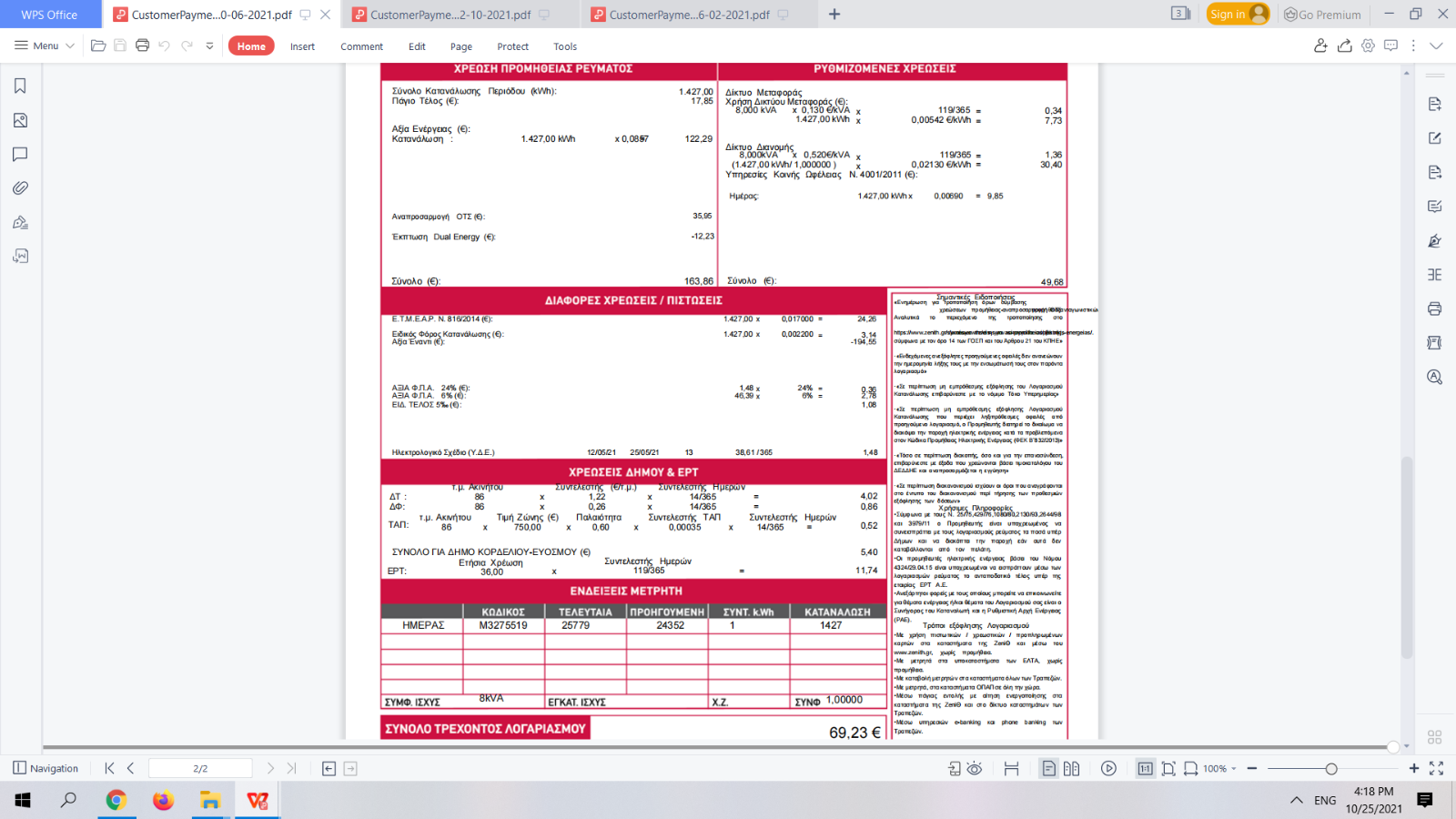Click the Open file folder icon

click(98, 45)
